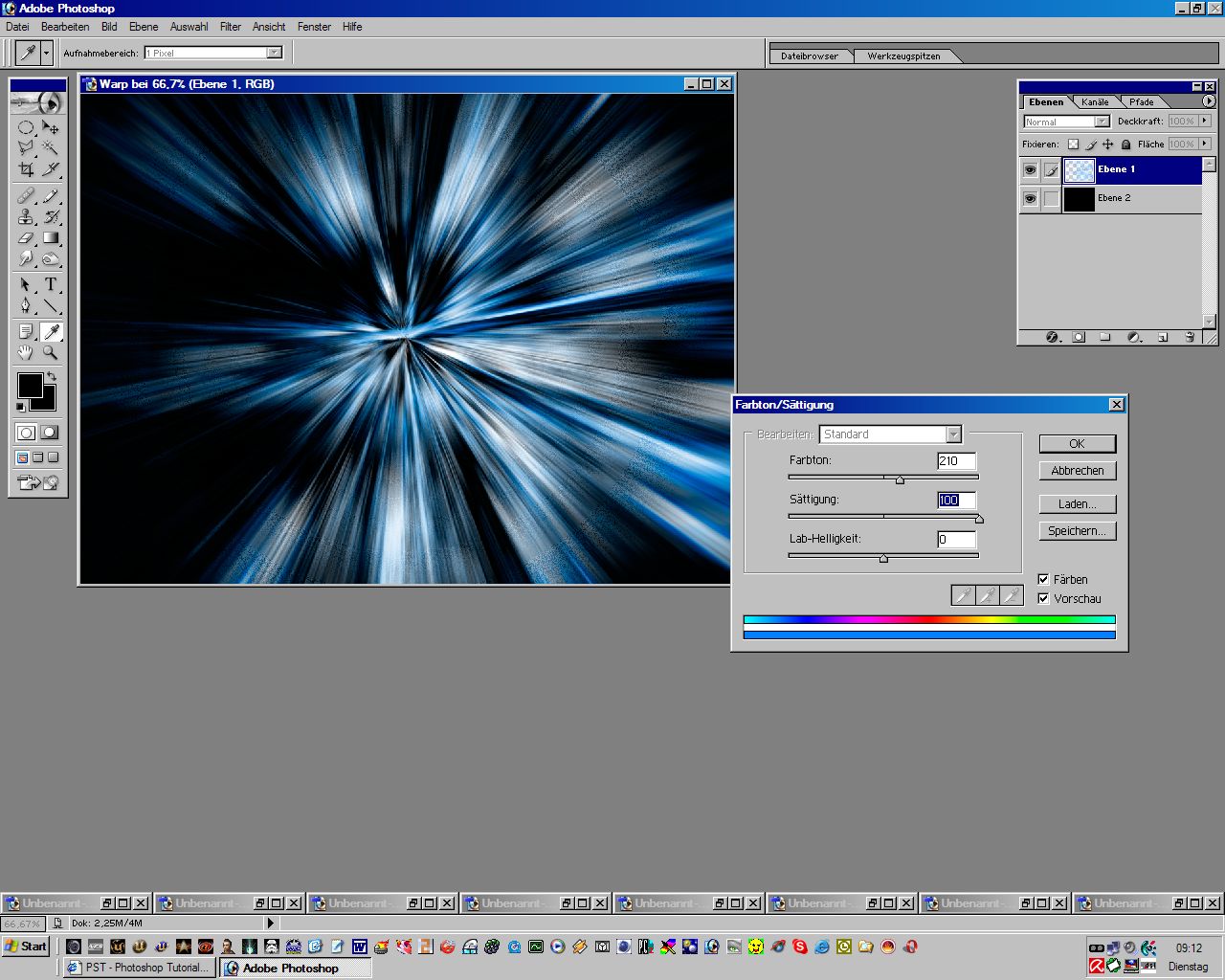Select the Line tool
1225x980 pixels.
point(51,306)
